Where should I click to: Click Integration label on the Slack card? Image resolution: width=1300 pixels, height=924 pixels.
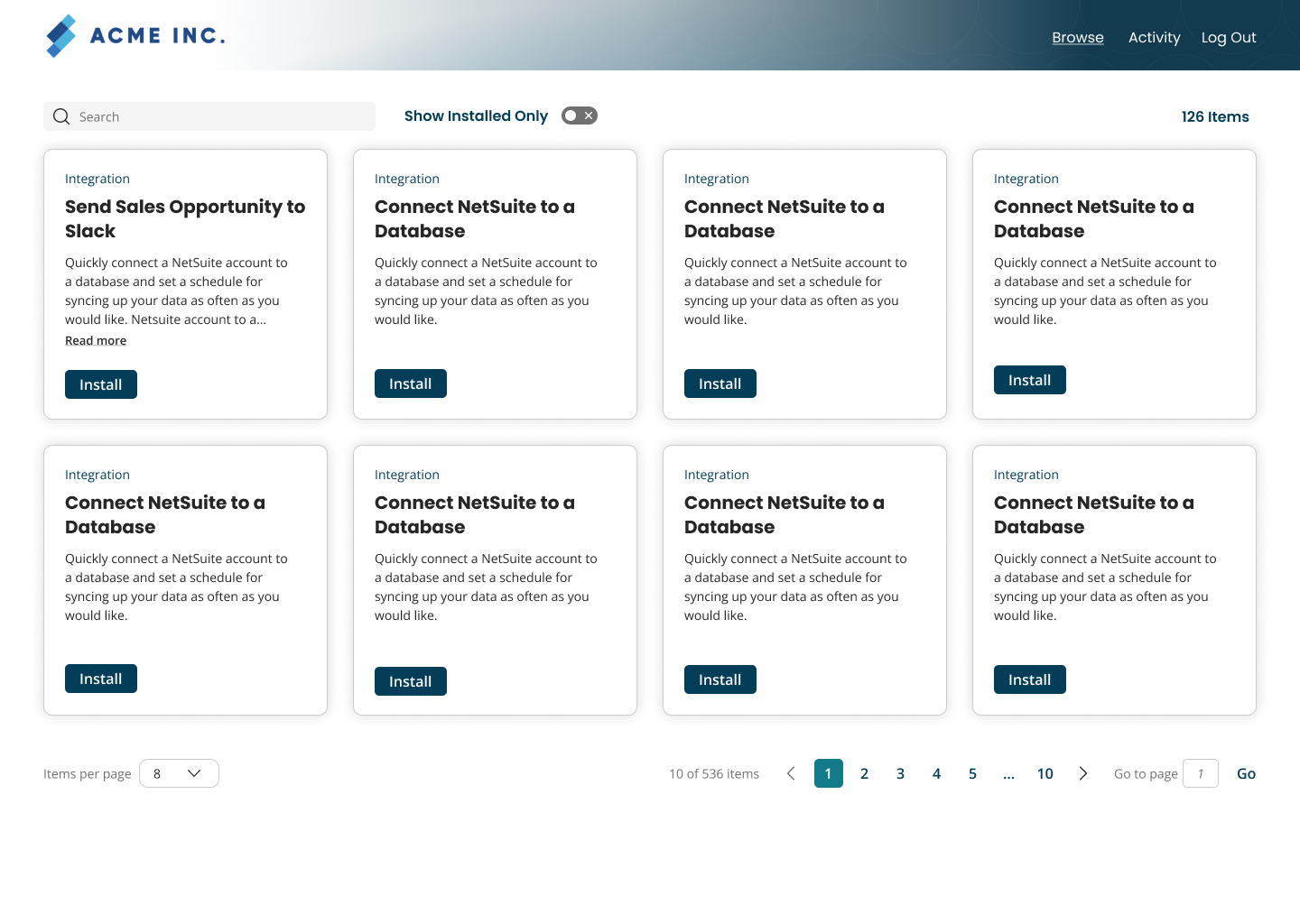[x=97, y=179]
